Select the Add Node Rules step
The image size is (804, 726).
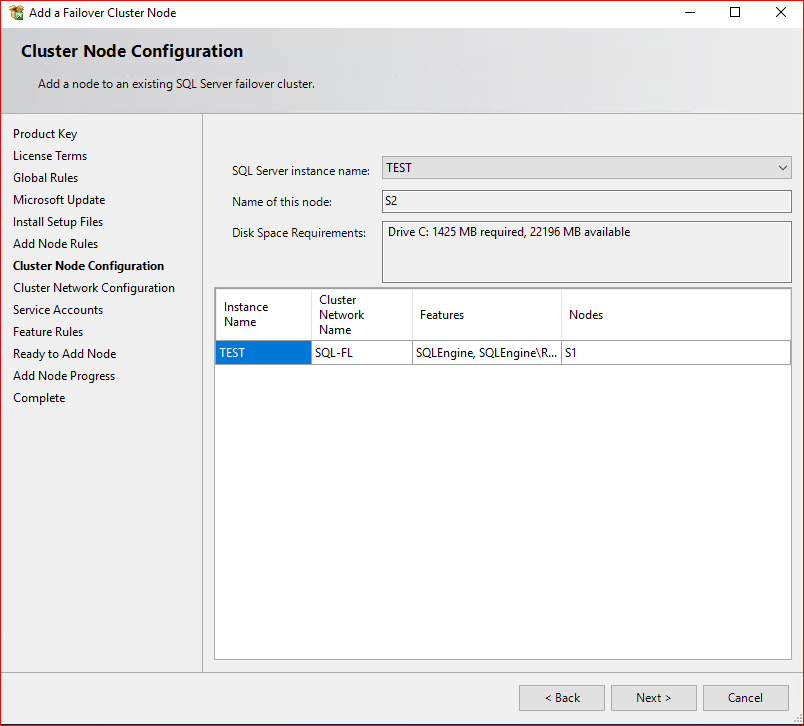55,244
